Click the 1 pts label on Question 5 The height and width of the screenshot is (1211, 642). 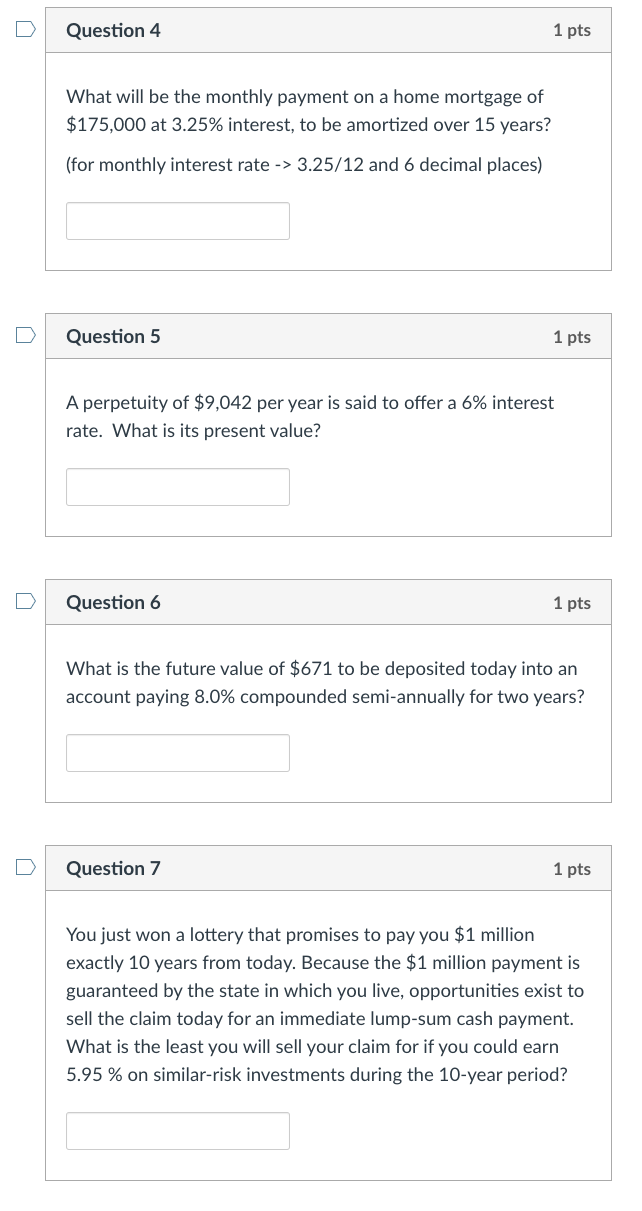pos(572,337)
